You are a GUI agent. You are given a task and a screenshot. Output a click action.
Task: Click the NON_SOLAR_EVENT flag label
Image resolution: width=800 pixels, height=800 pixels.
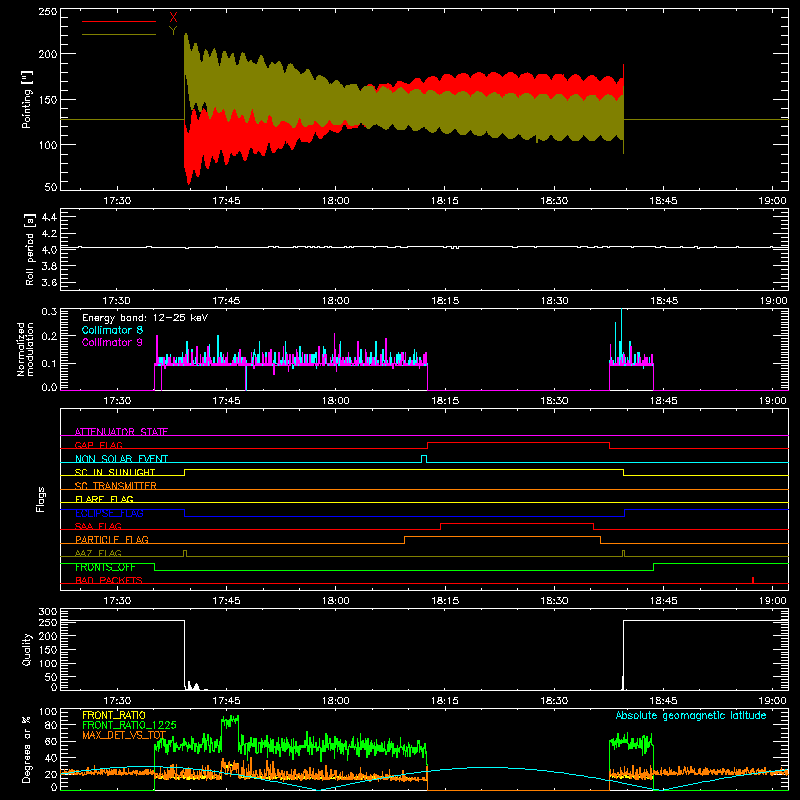pos(121,459)
